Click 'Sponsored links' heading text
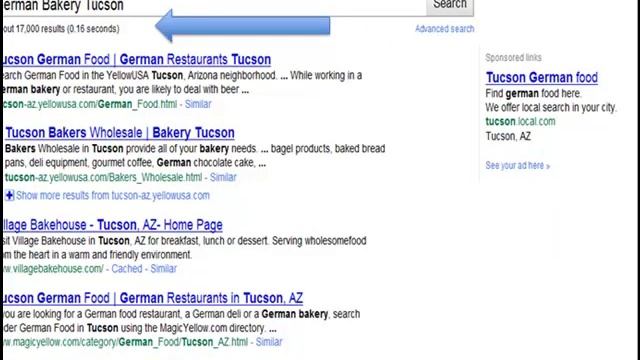Image resolution: width=640 pixels, height=360 pixels. 513,58
